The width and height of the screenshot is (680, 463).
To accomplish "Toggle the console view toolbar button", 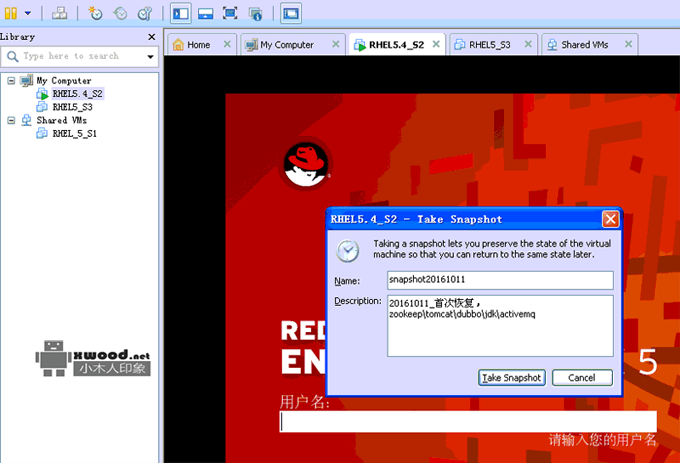I will point(291,13).
